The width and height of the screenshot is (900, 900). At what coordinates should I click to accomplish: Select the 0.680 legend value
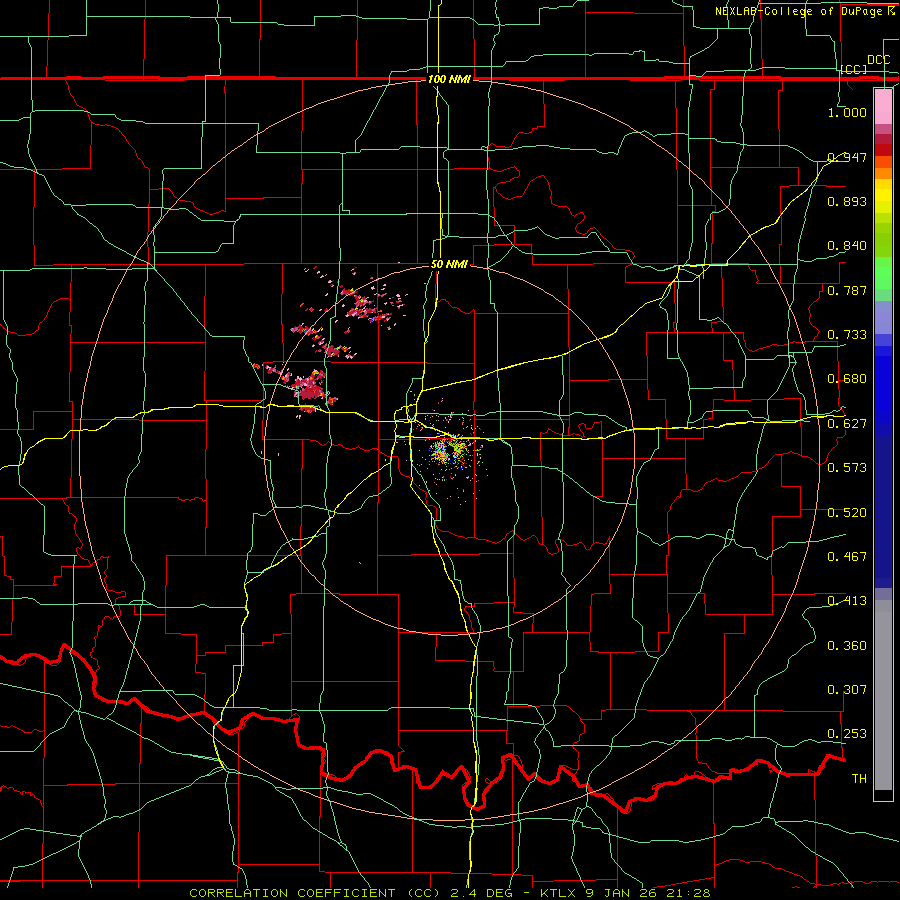tap(847, 379)
